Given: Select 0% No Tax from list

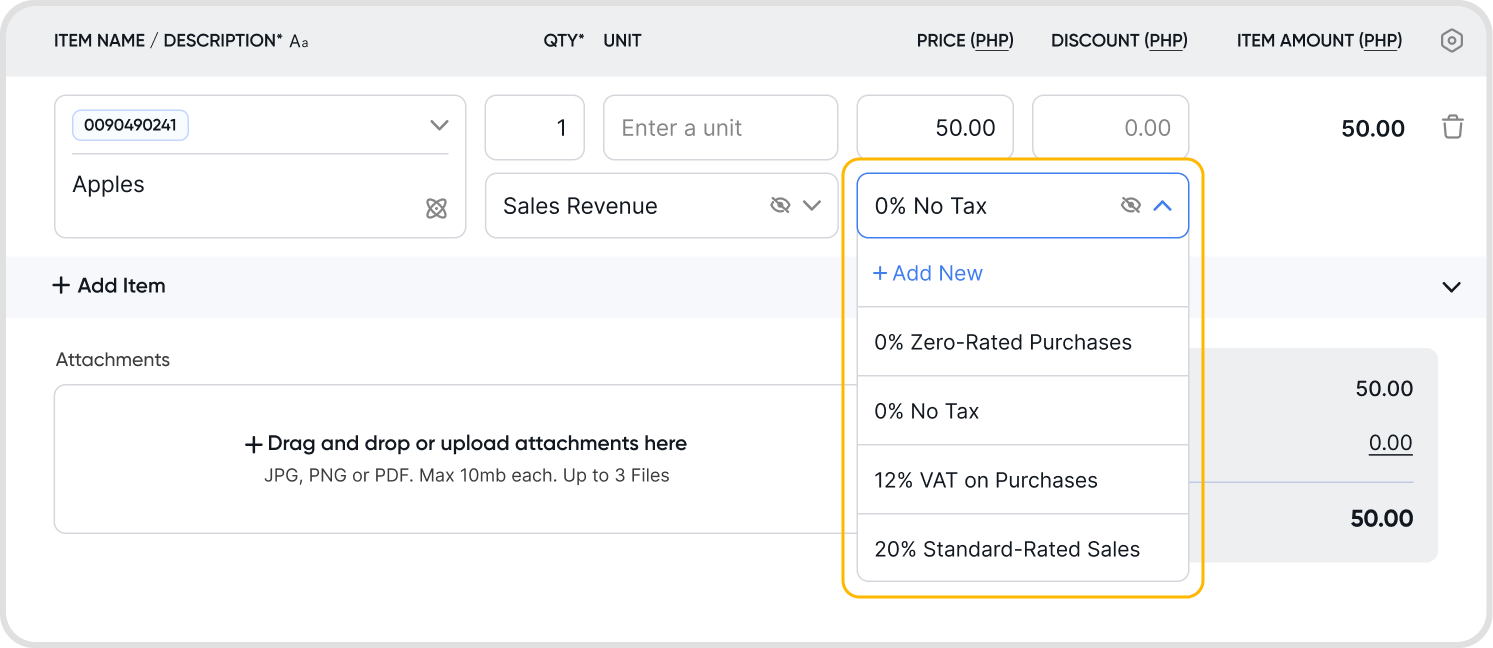Looking at the screenshot, I should pos(927,411).
